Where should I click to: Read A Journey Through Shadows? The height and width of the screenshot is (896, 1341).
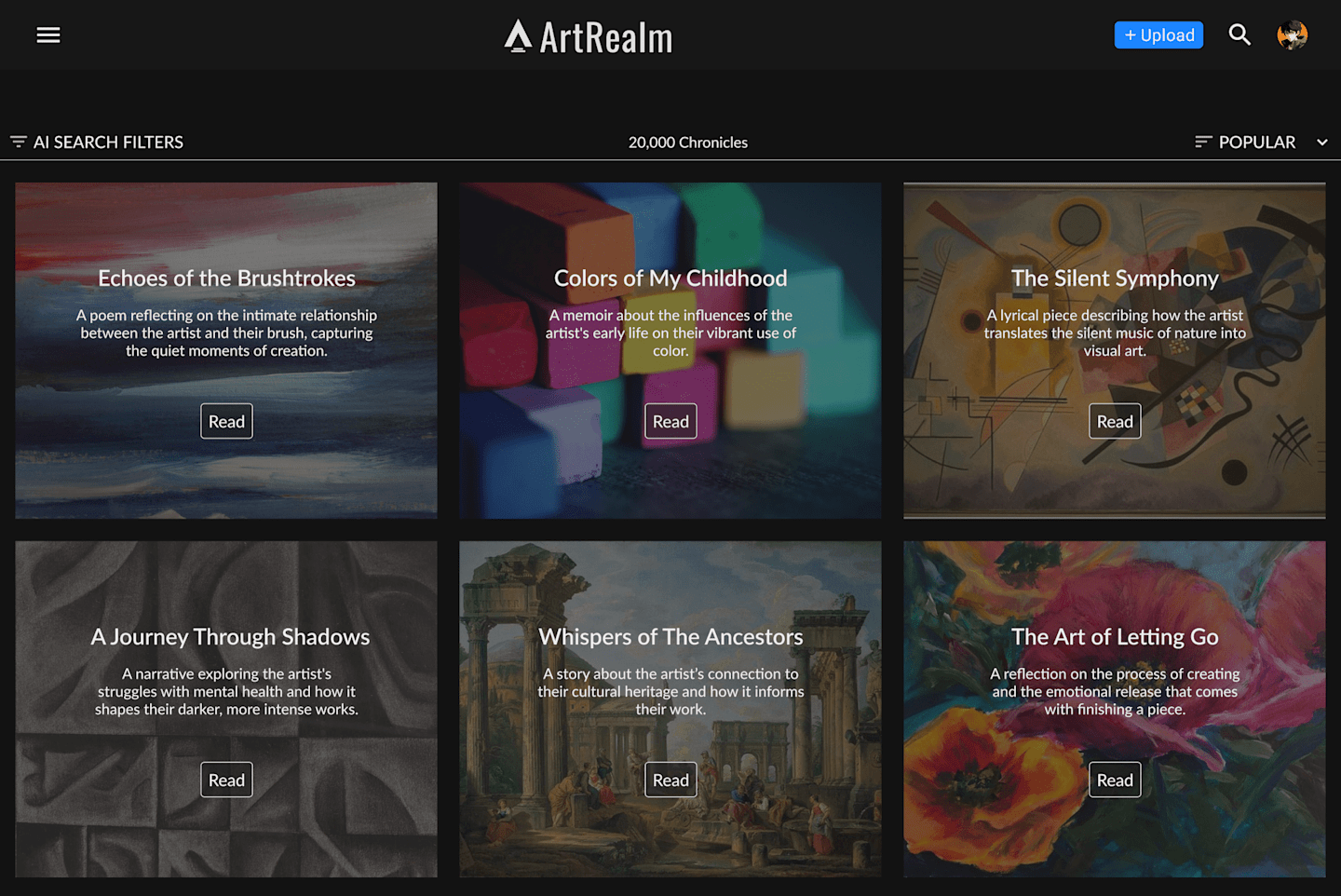pyautogui.click(x=226, y=780)
